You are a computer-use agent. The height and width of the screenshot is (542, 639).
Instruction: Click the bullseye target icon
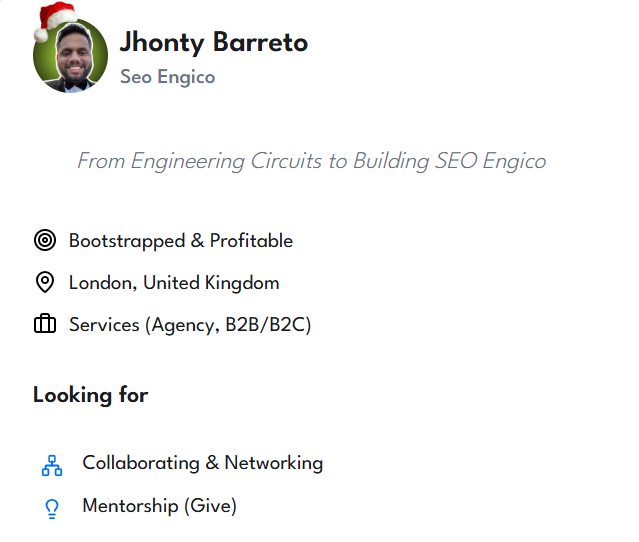tap(44, 241)
